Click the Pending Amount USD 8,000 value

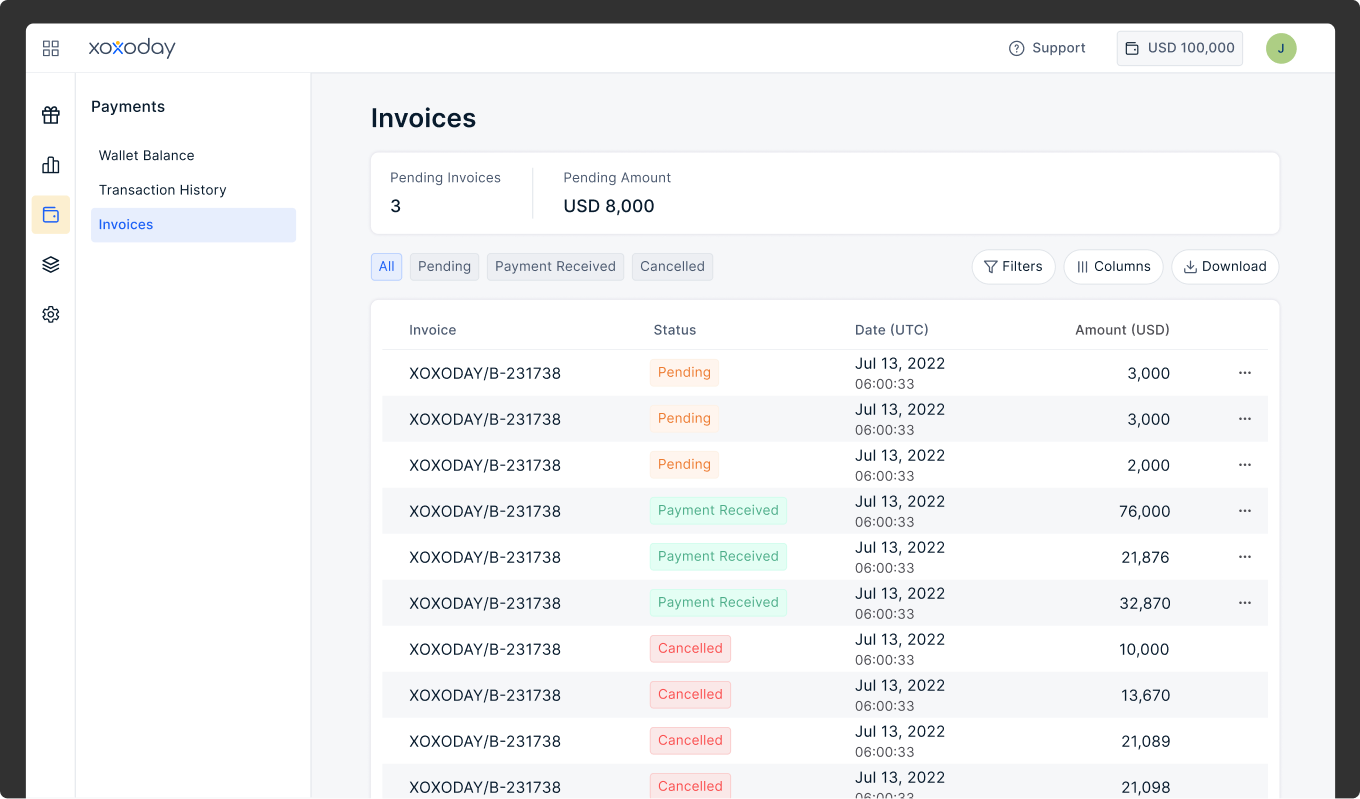tap(609, 207)
